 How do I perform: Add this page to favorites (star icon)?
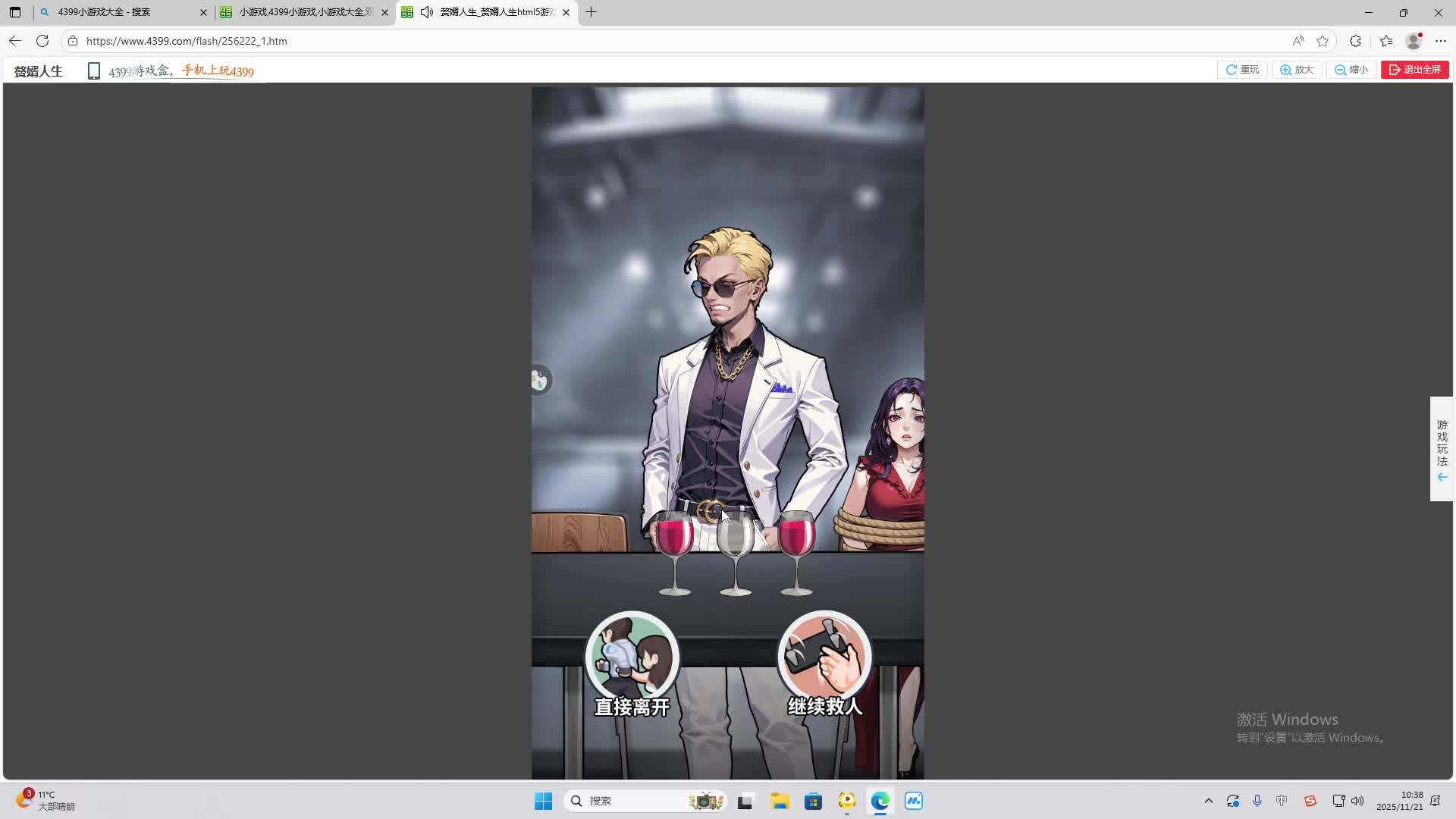[1323, 41]
